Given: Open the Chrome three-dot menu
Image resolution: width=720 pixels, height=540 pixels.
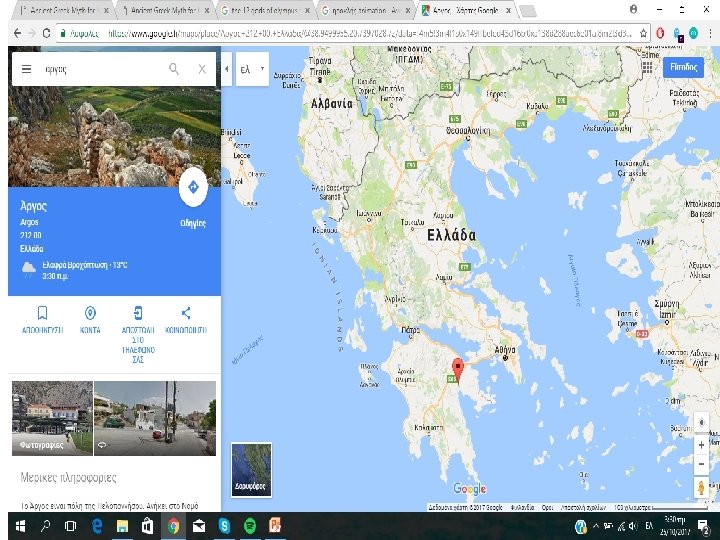Looking at the screenshot, I should coord(711,33).
